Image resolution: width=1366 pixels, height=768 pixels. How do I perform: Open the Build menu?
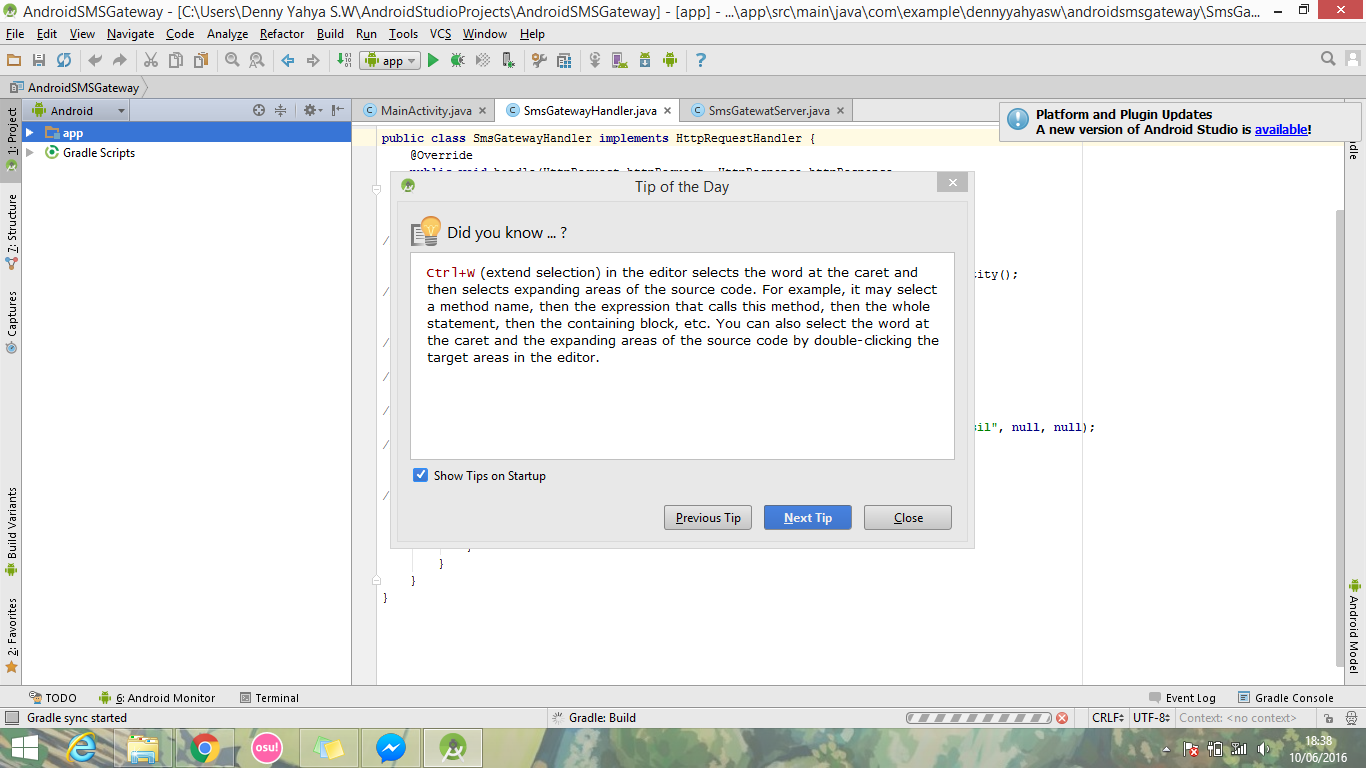(330, 33)
